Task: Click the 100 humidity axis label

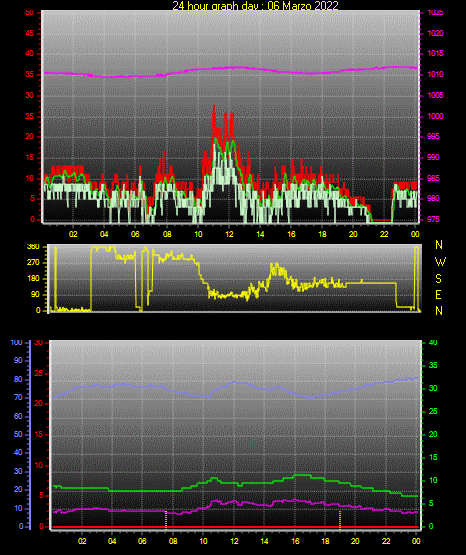Action: point(16,343)
